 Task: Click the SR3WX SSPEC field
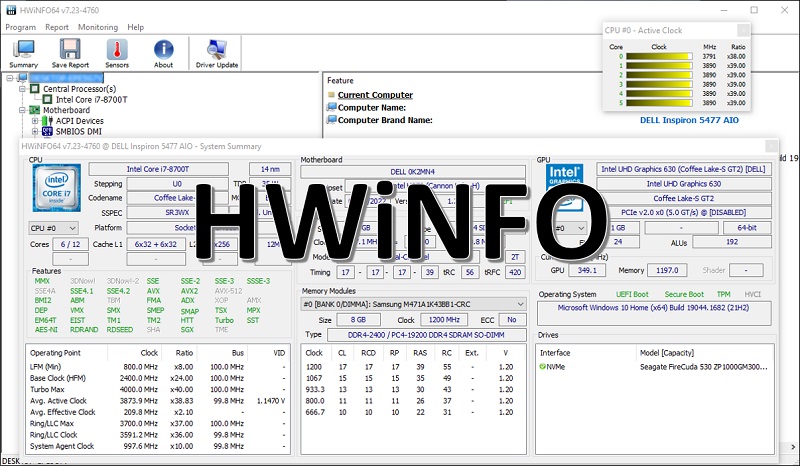click(177, 212)
